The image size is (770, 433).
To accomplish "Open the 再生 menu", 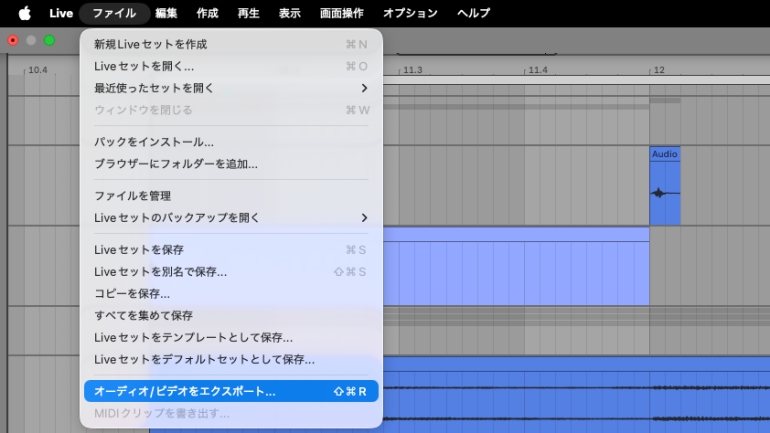I will point(248,13).
